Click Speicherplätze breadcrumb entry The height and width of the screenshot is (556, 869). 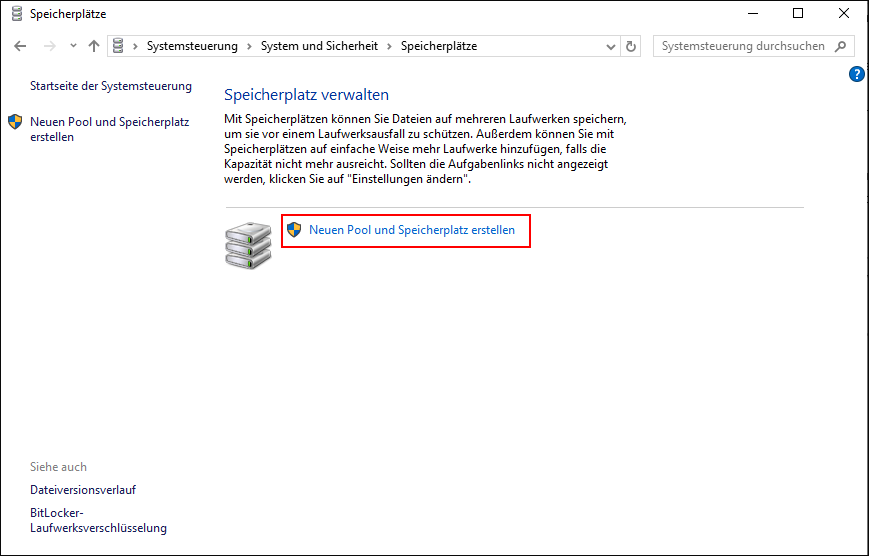pos(439,46)
